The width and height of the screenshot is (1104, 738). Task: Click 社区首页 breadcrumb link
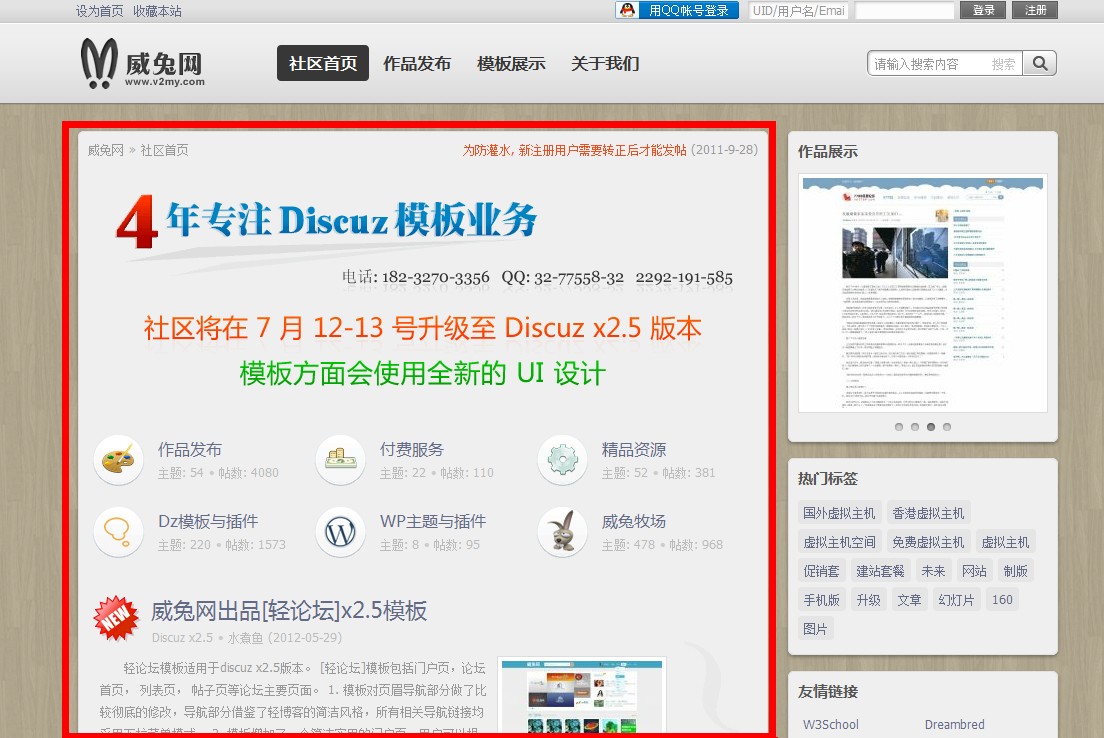coord(164,150)
